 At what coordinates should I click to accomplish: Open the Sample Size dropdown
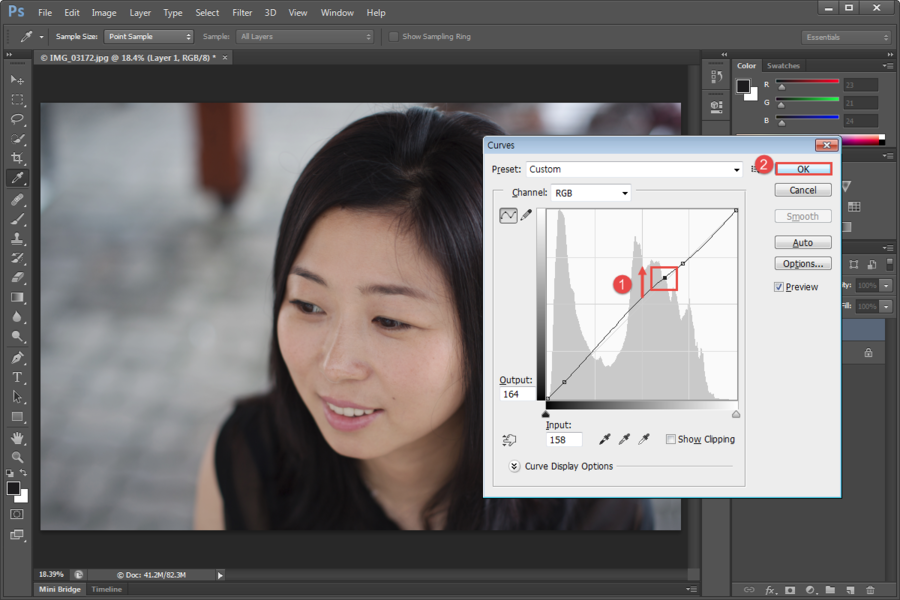pyautogui.click(x=149, y=36)
